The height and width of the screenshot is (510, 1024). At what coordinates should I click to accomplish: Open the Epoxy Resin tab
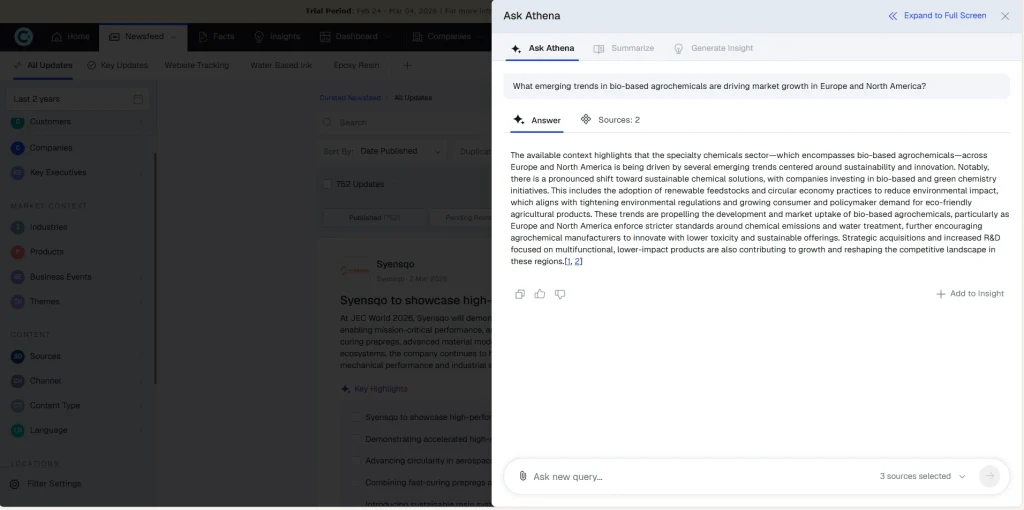356,65
